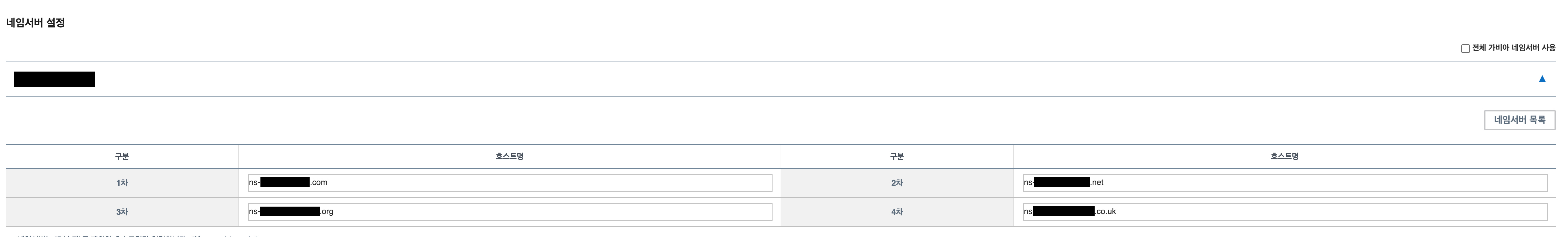Click the 4차 row label
Viewport: 1568px width, 237px height.
[897, 212]
